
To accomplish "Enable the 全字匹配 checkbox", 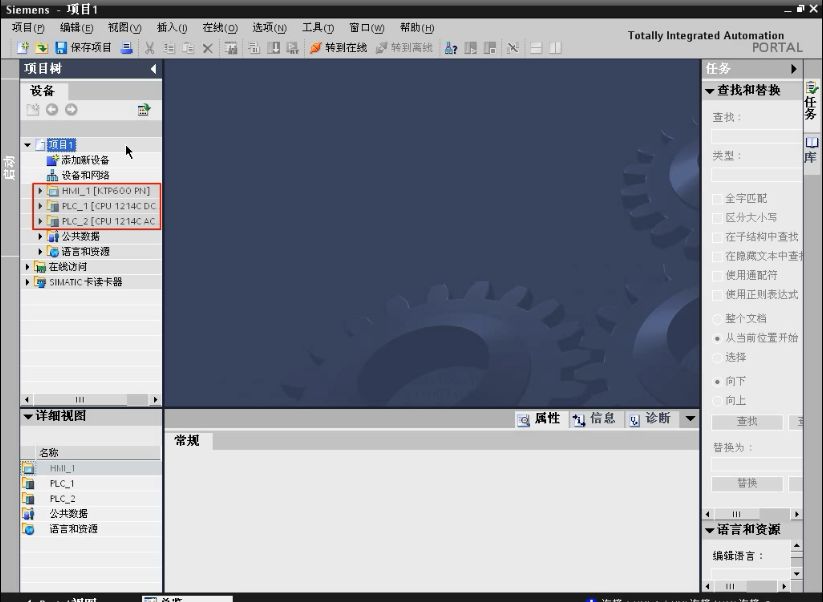I will pos(716,198).
